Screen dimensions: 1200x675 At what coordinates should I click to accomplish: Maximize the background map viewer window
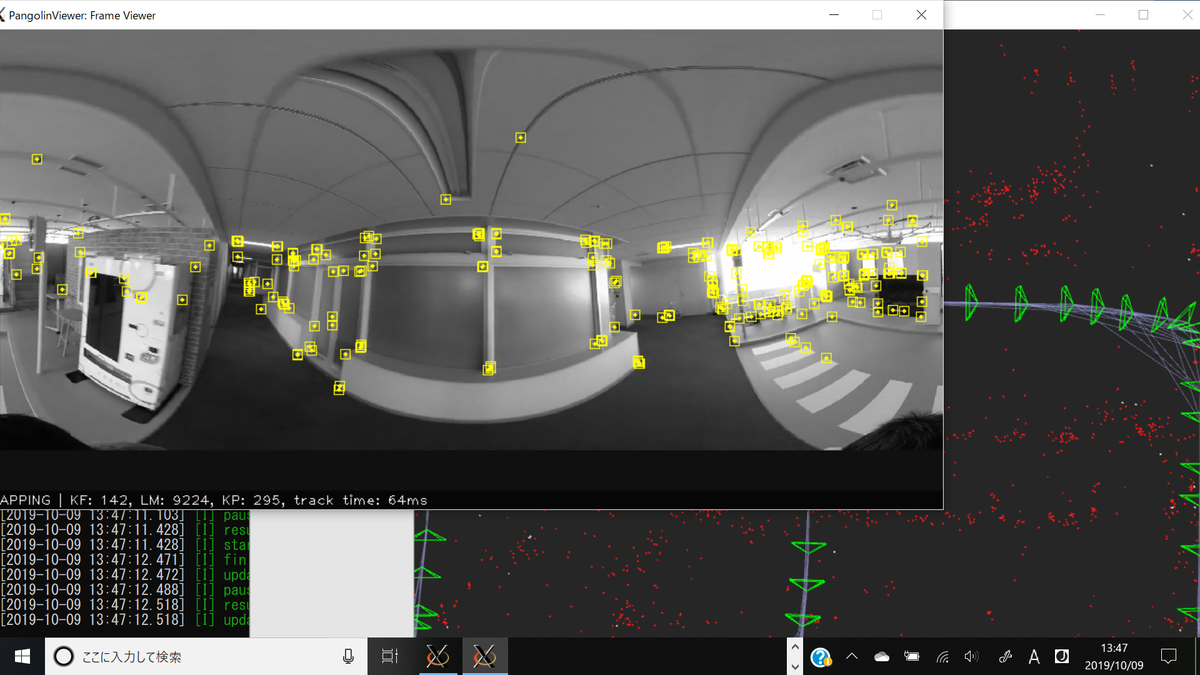click(x=1143, y=15)
